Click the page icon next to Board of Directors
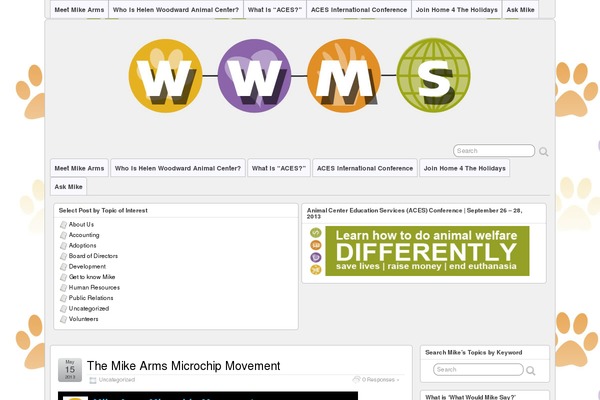The height and width of the screenshot is (400, 600). point(64,256)
